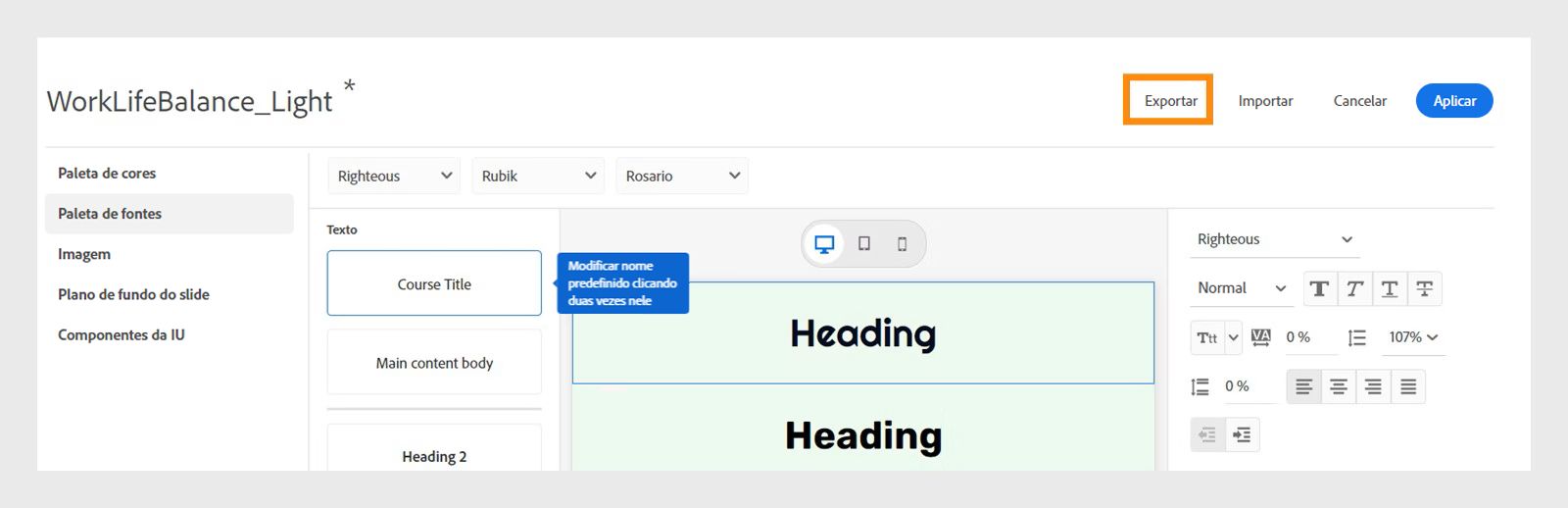Screen dimensions: 1568x508
Task: Right align the text
Action: (x=1373, y=386)
